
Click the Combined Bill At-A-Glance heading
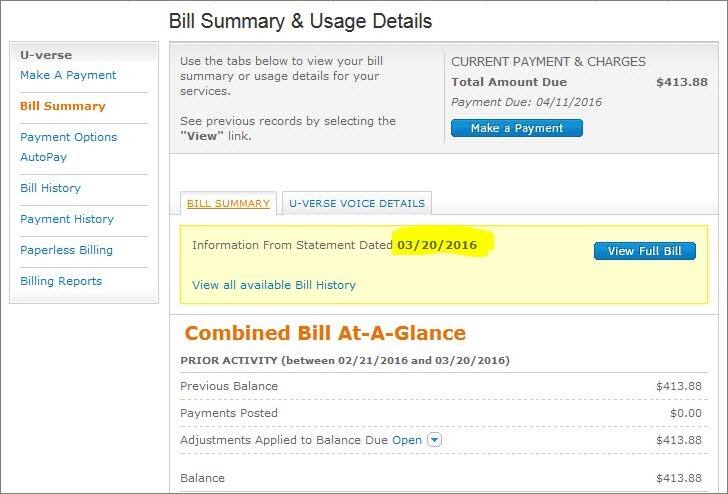tap(325, 334)
